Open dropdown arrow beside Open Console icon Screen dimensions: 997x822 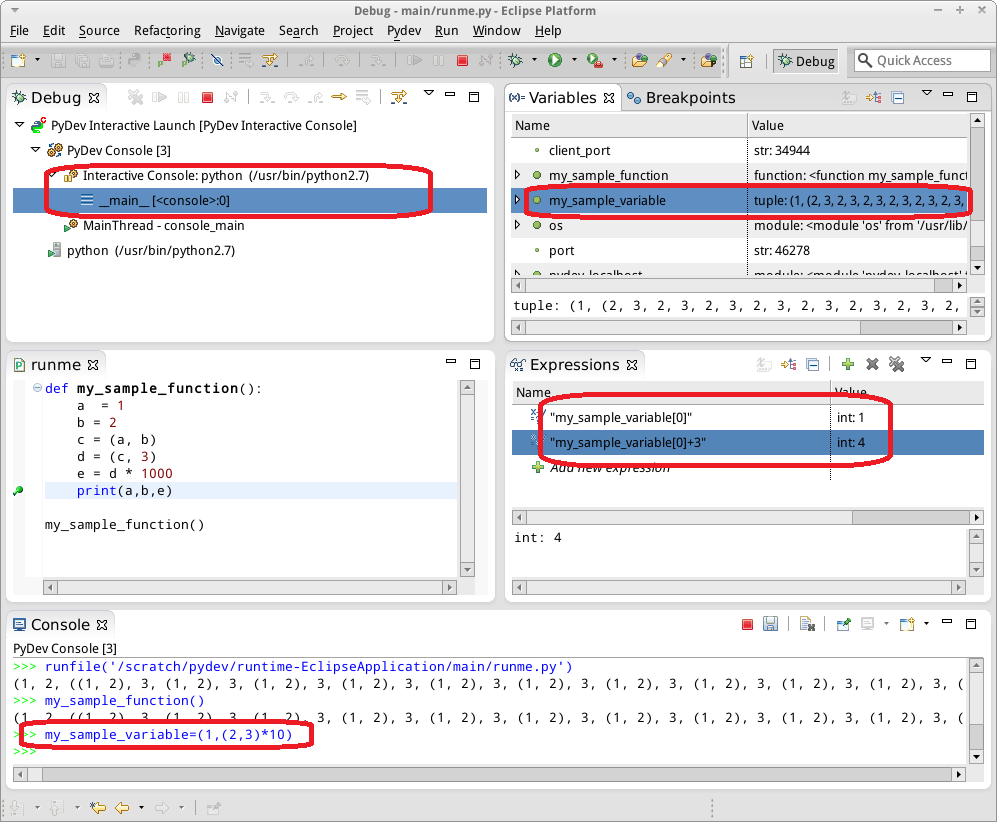coord(926,623)
